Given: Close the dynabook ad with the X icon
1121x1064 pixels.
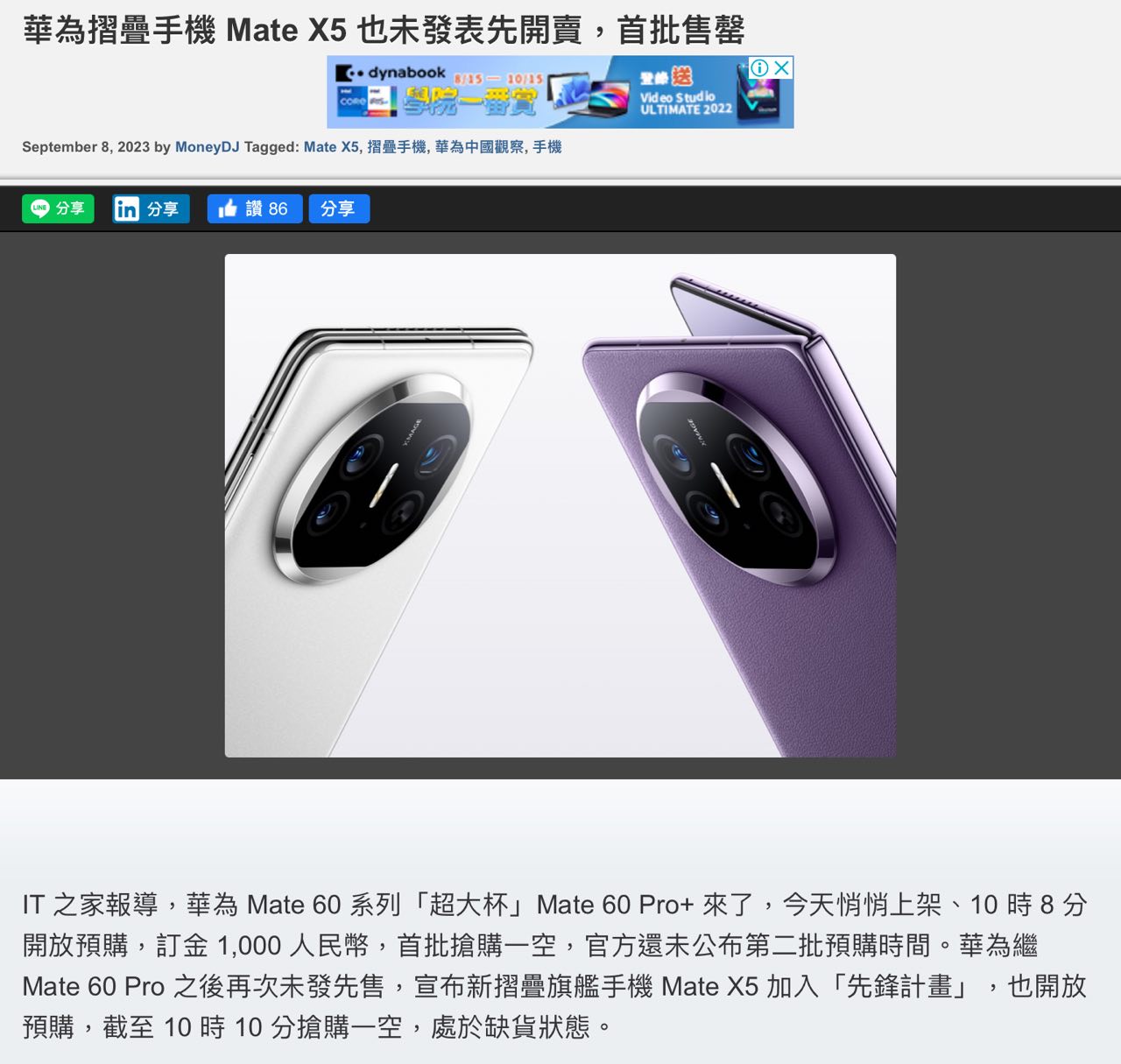Looking at the screenshot, I should coord(782,67).
